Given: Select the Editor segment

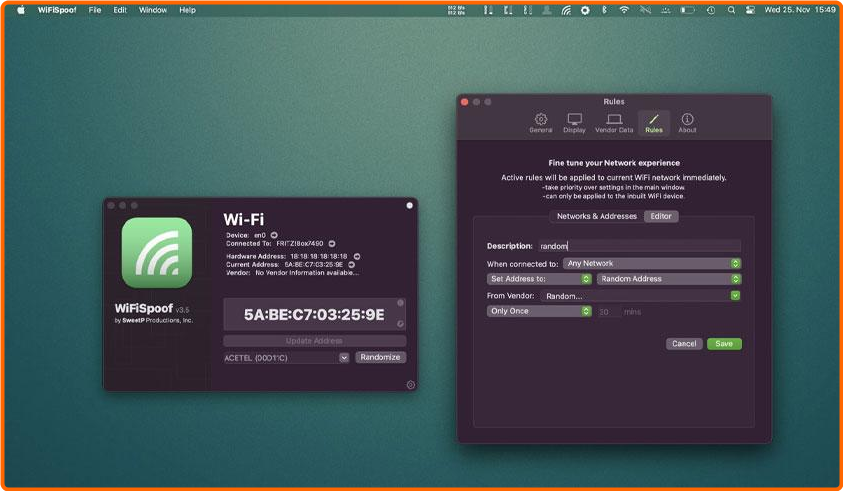Looking at the screenshot, I should [x=661, y=216].
